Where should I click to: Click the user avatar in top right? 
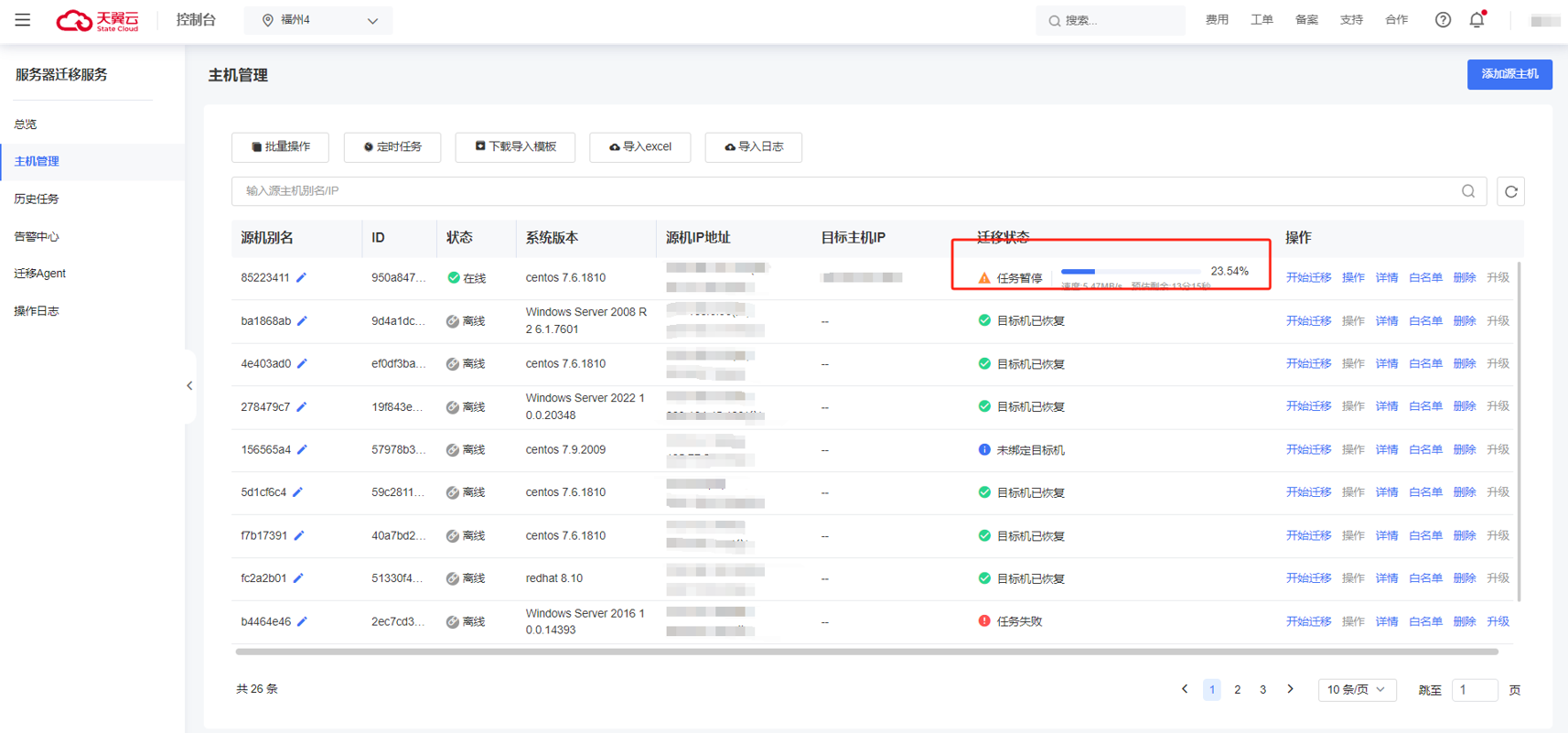click(1545, 20)
